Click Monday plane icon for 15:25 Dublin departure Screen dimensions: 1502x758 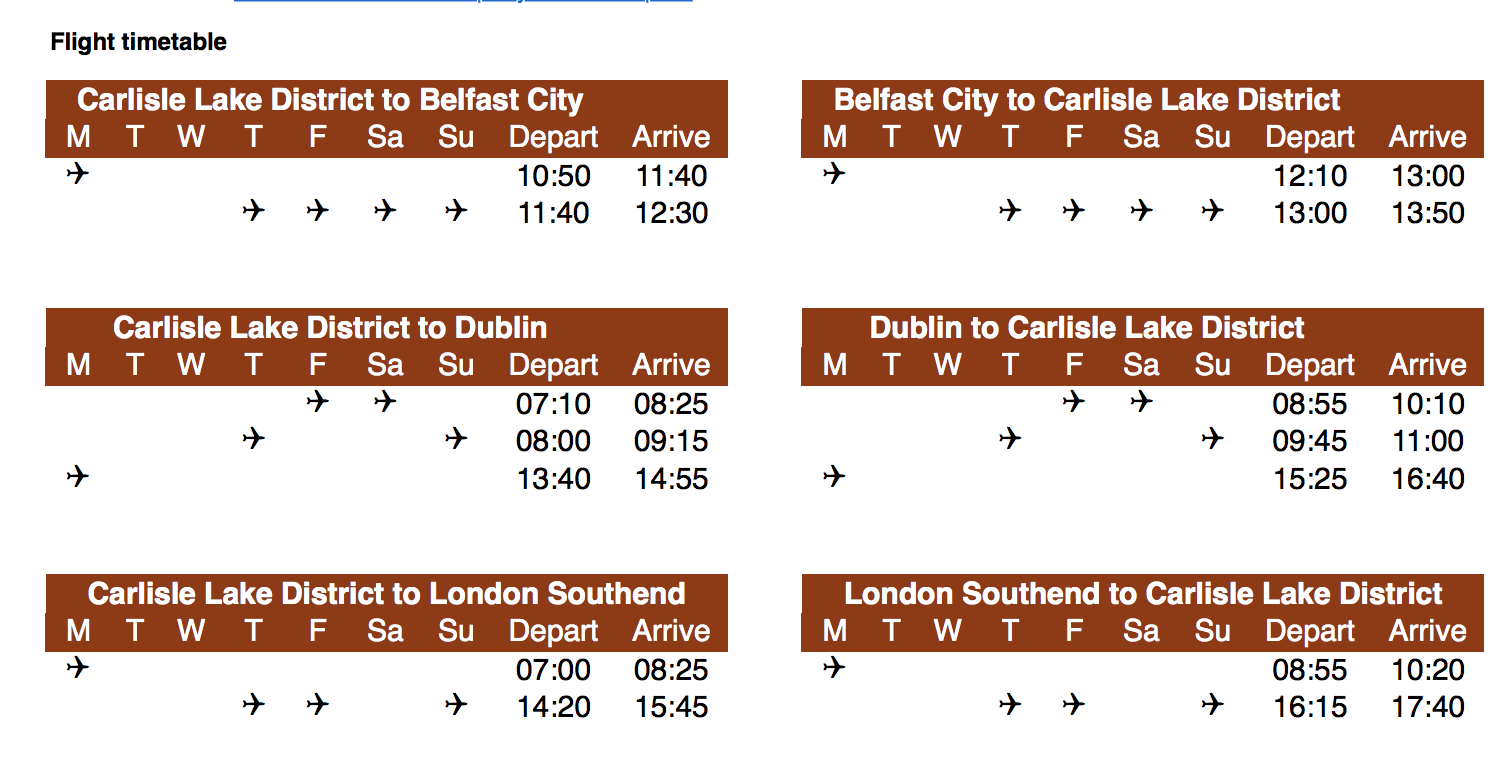834,477
